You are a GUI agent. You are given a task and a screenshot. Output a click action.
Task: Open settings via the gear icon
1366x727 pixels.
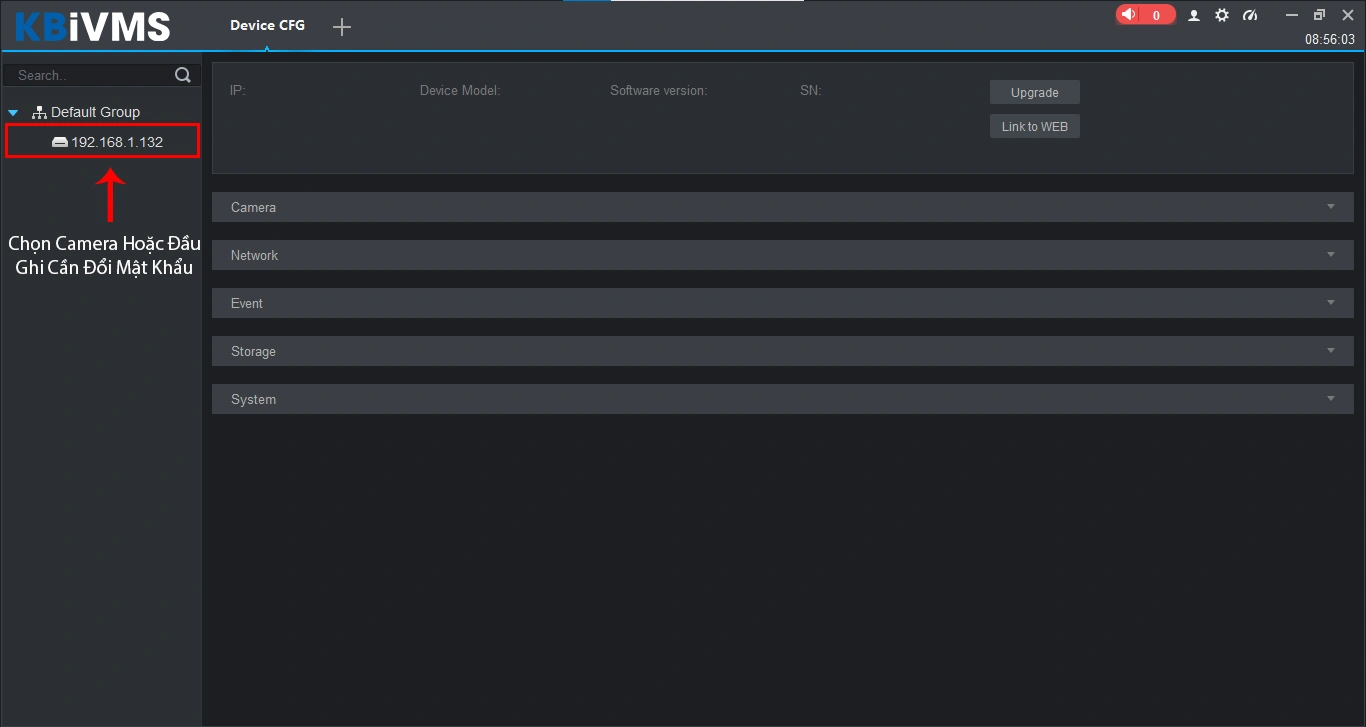coord(1221,15)
